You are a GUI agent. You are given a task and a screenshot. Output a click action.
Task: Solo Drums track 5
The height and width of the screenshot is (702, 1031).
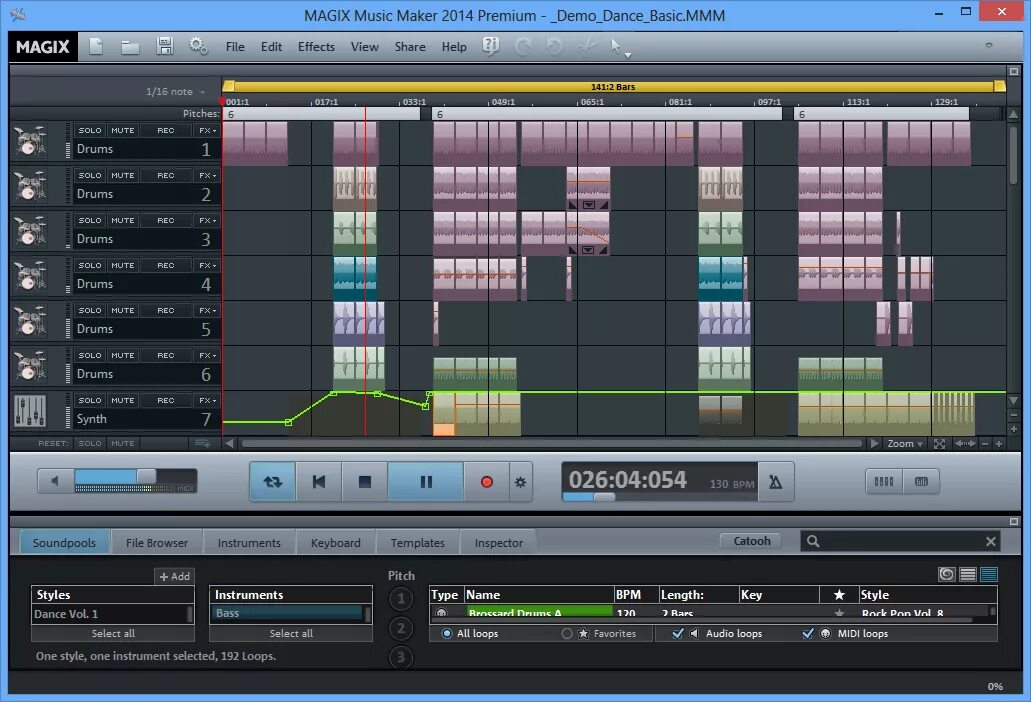(90, 310)
